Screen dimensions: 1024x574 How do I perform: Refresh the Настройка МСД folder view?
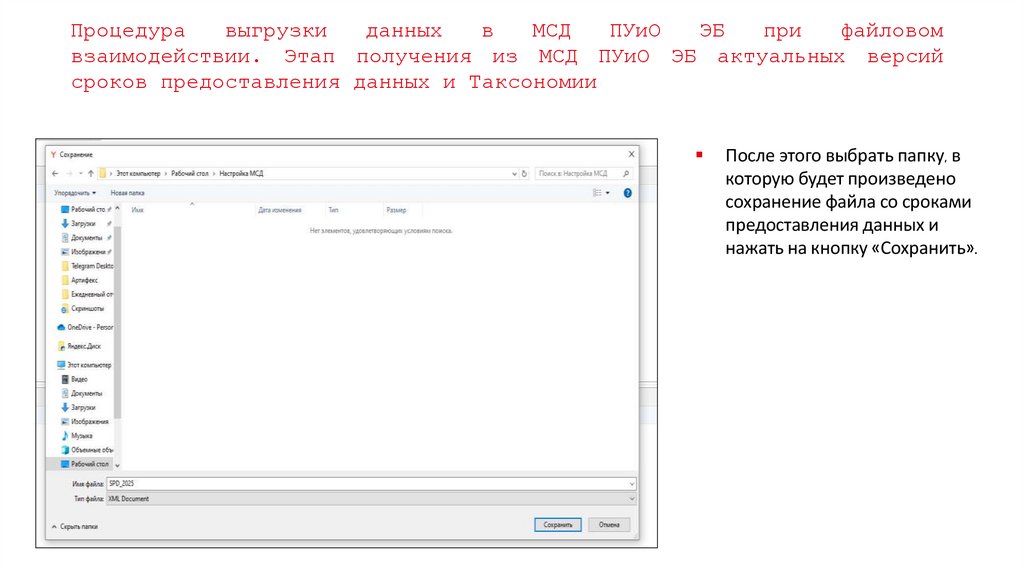(524, 174)
